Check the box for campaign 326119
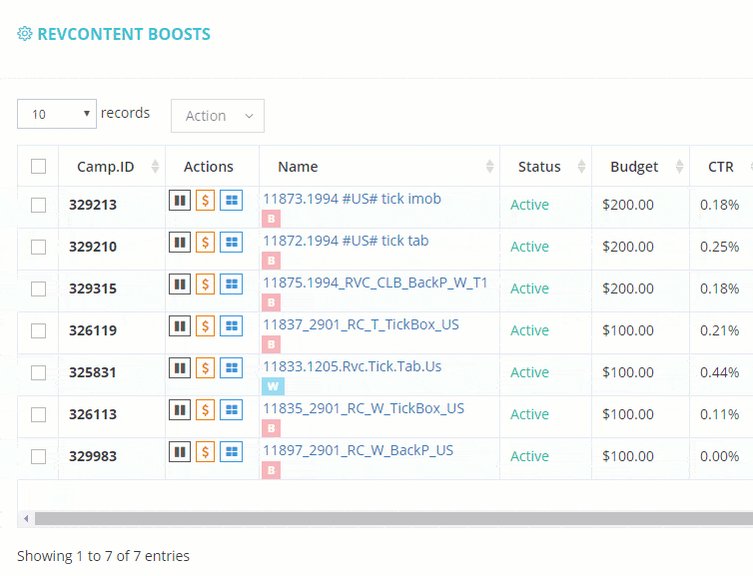The height and width of the screenshot is (576, 753). click(38, 330)
